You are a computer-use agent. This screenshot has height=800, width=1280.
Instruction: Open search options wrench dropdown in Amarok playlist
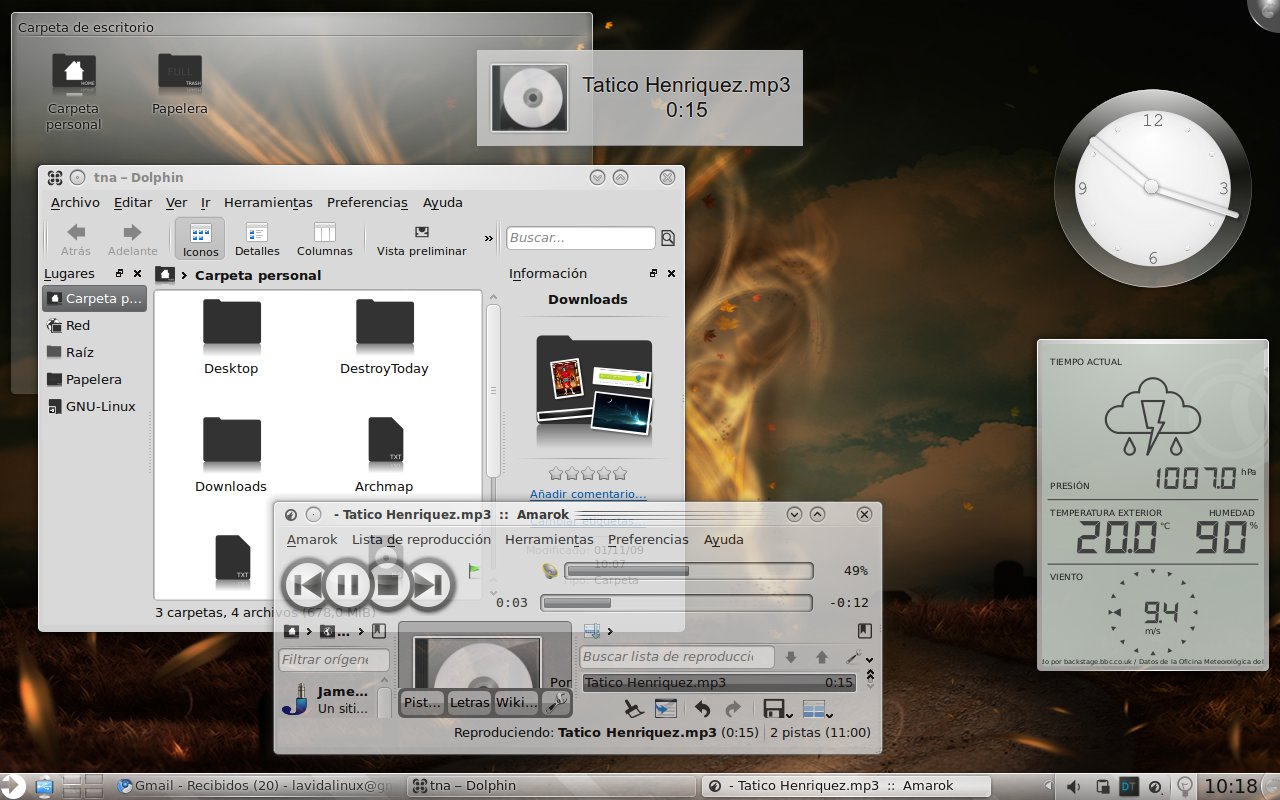click(858, 657)
